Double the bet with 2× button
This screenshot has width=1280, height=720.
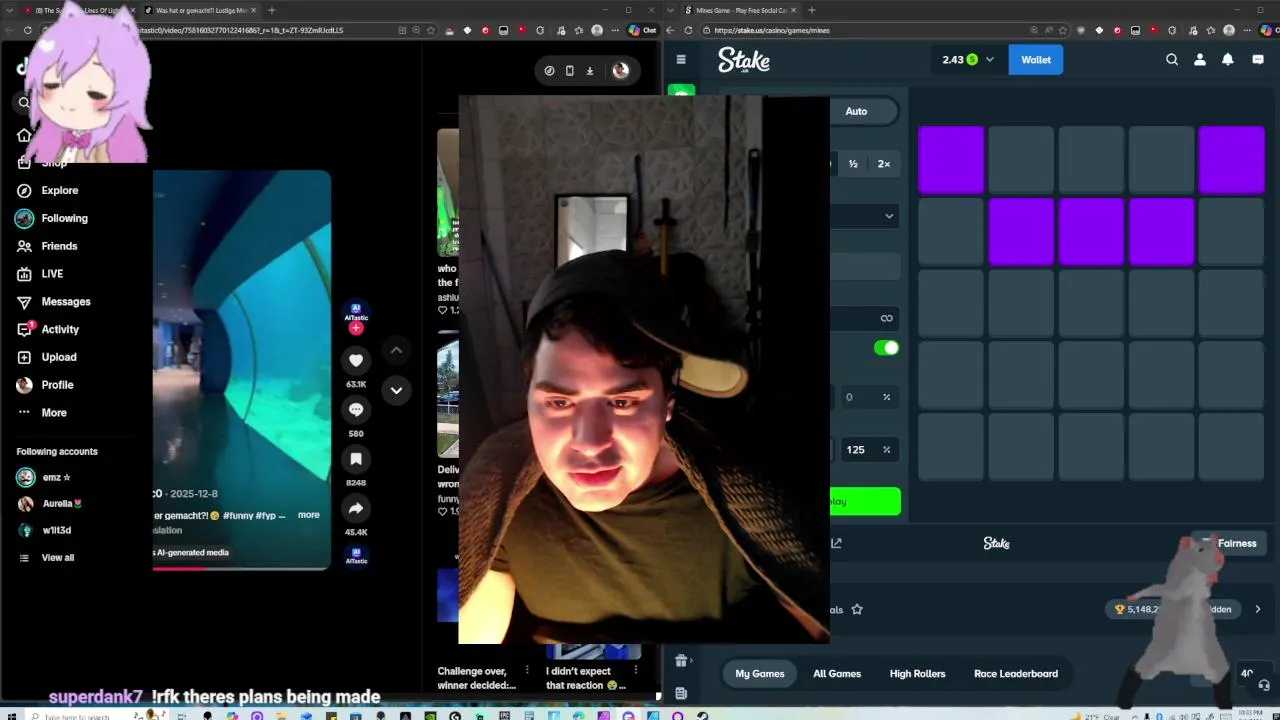884,164
